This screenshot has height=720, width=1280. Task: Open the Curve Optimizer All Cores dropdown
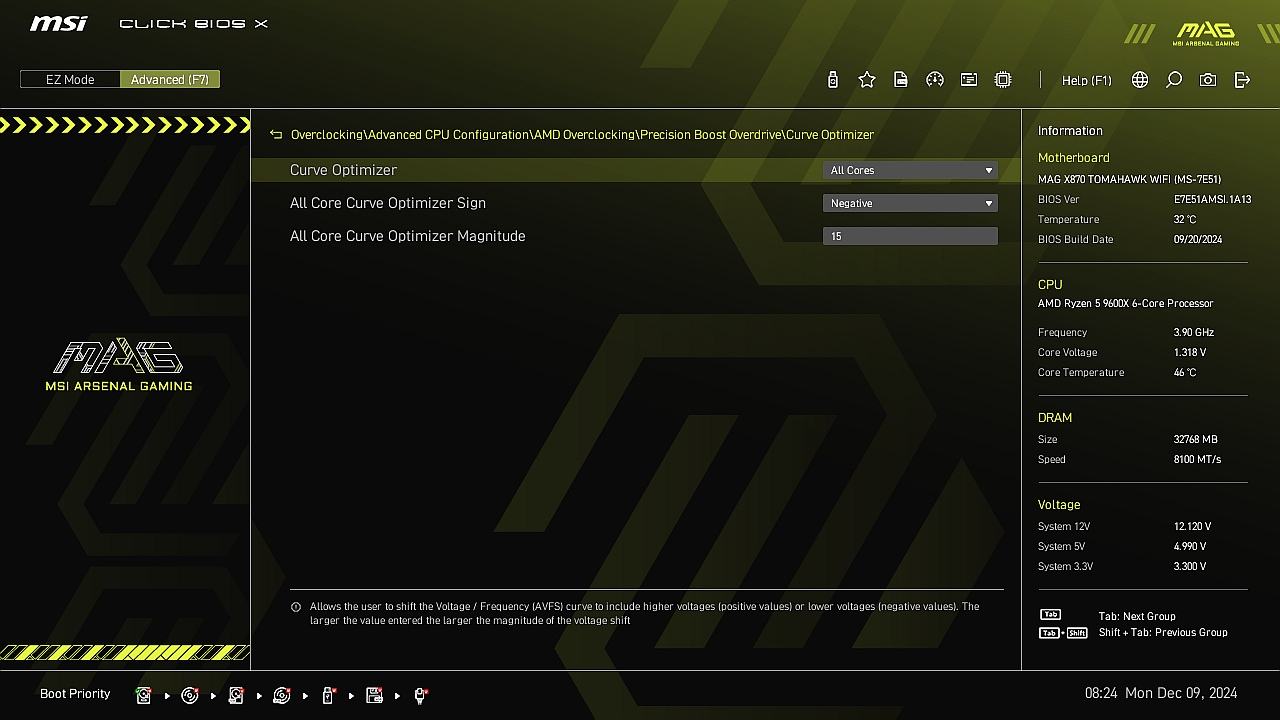pos(910,170)
